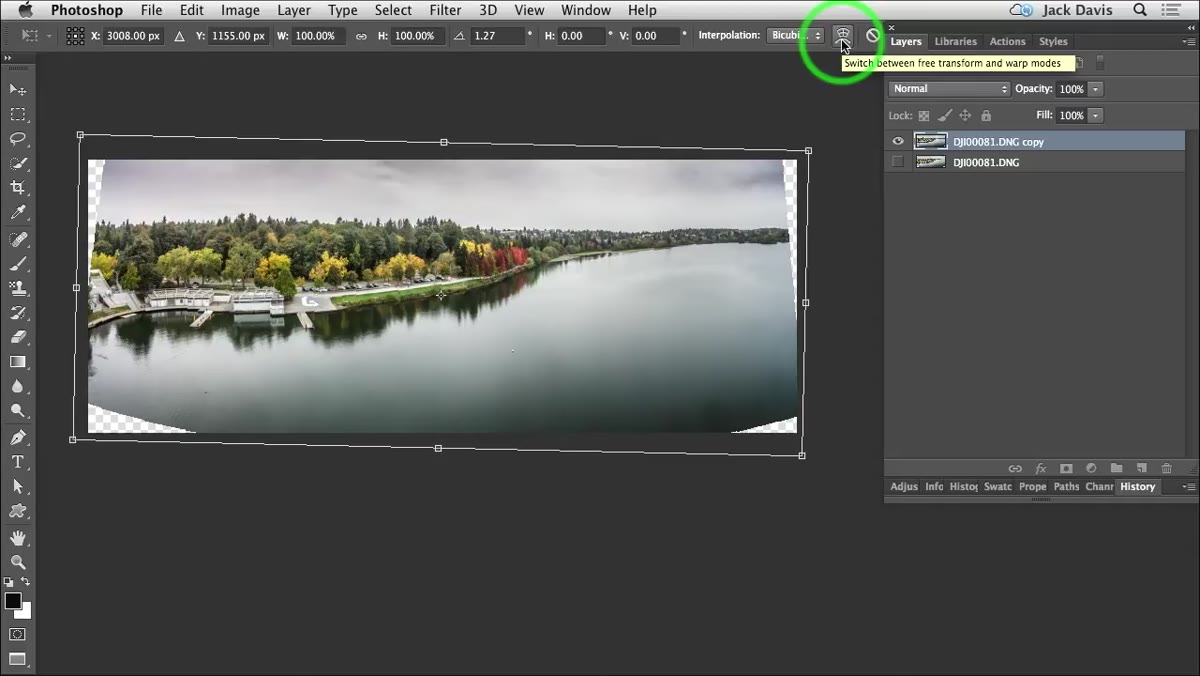Delete layer with trash icon
The width and height of the screenshot is (1200, 676).
(1166, 468)
